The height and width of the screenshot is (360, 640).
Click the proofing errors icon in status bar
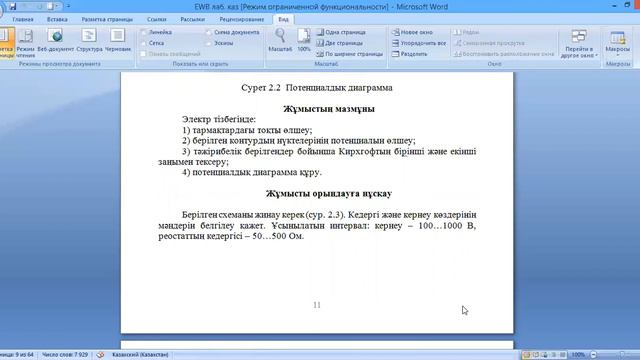coord(100,355)
